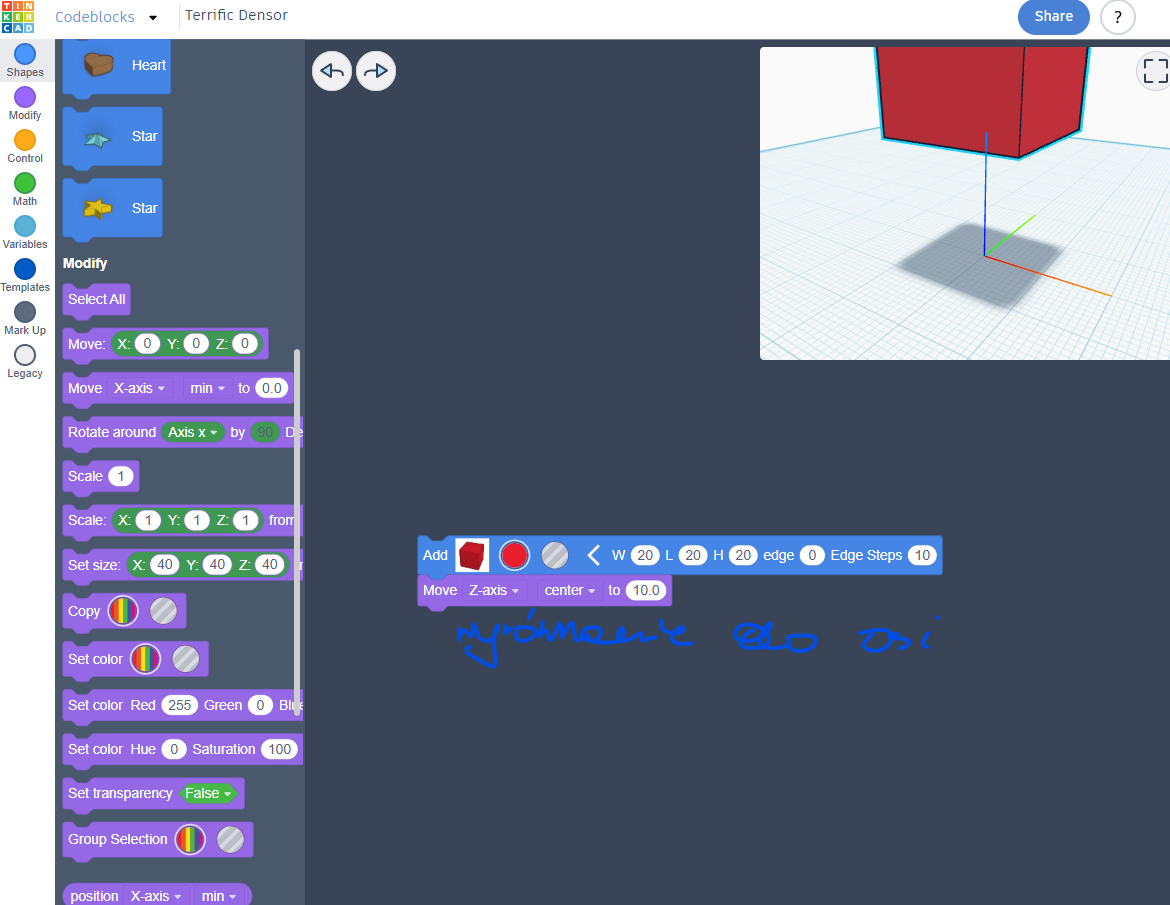Screen dimensions: 1170x905
Task: Open the Math blocks category
Action: 25,183
